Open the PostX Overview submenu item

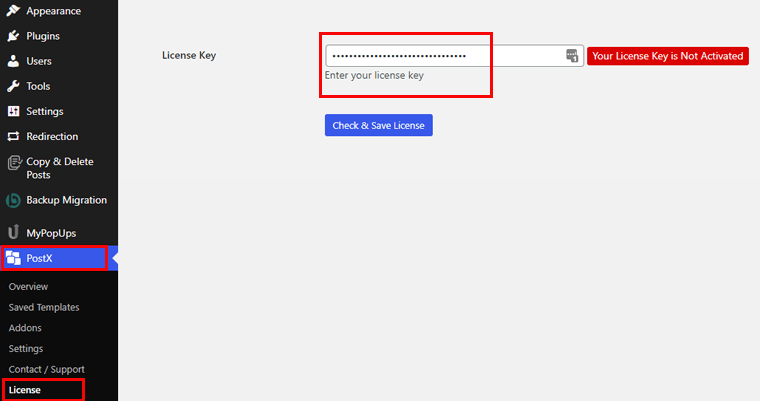28,286
